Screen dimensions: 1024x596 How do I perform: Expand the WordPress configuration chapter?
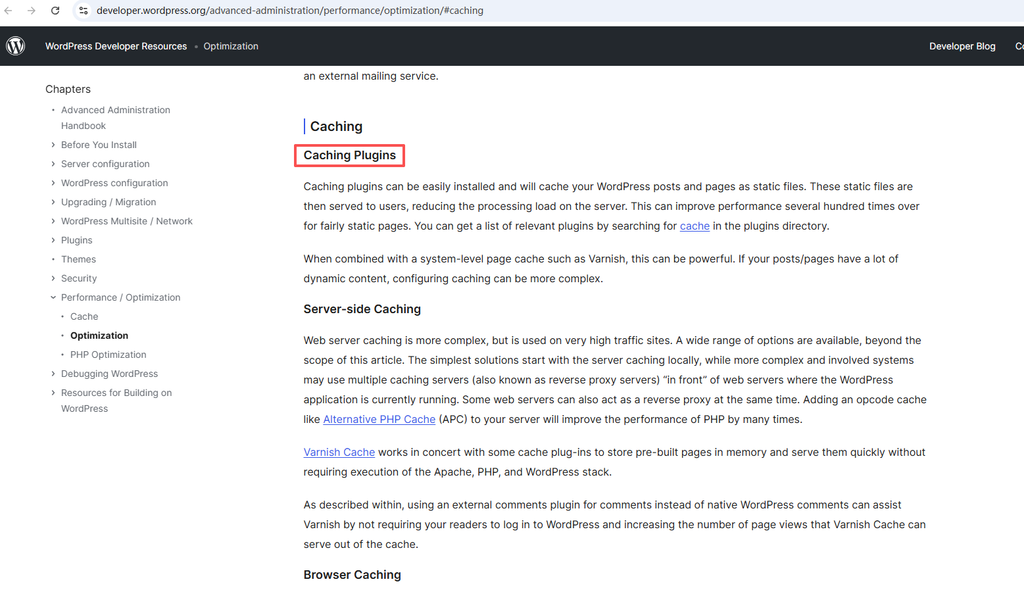point(53,183)
